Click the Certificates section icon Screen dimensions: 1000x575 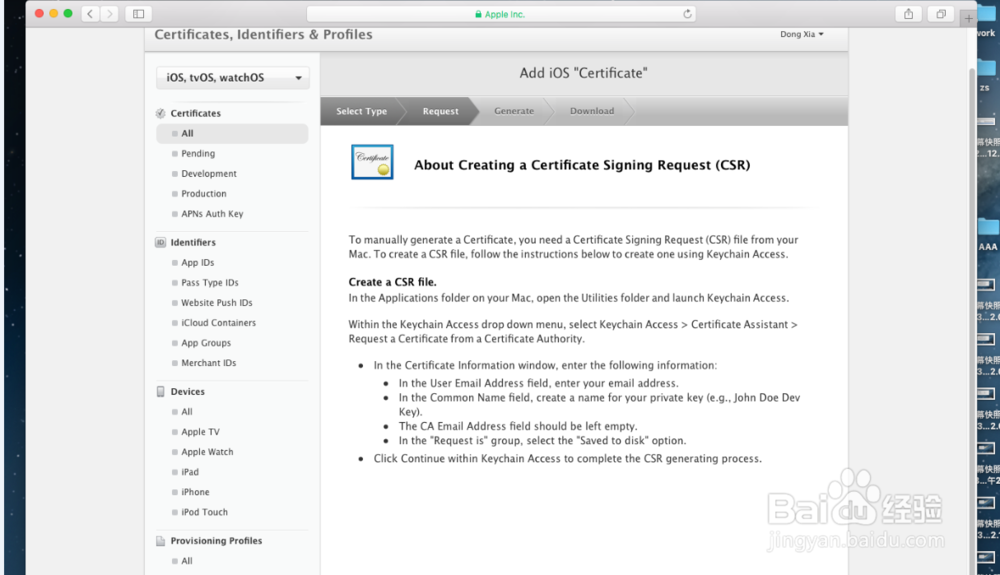click(161, 113)
